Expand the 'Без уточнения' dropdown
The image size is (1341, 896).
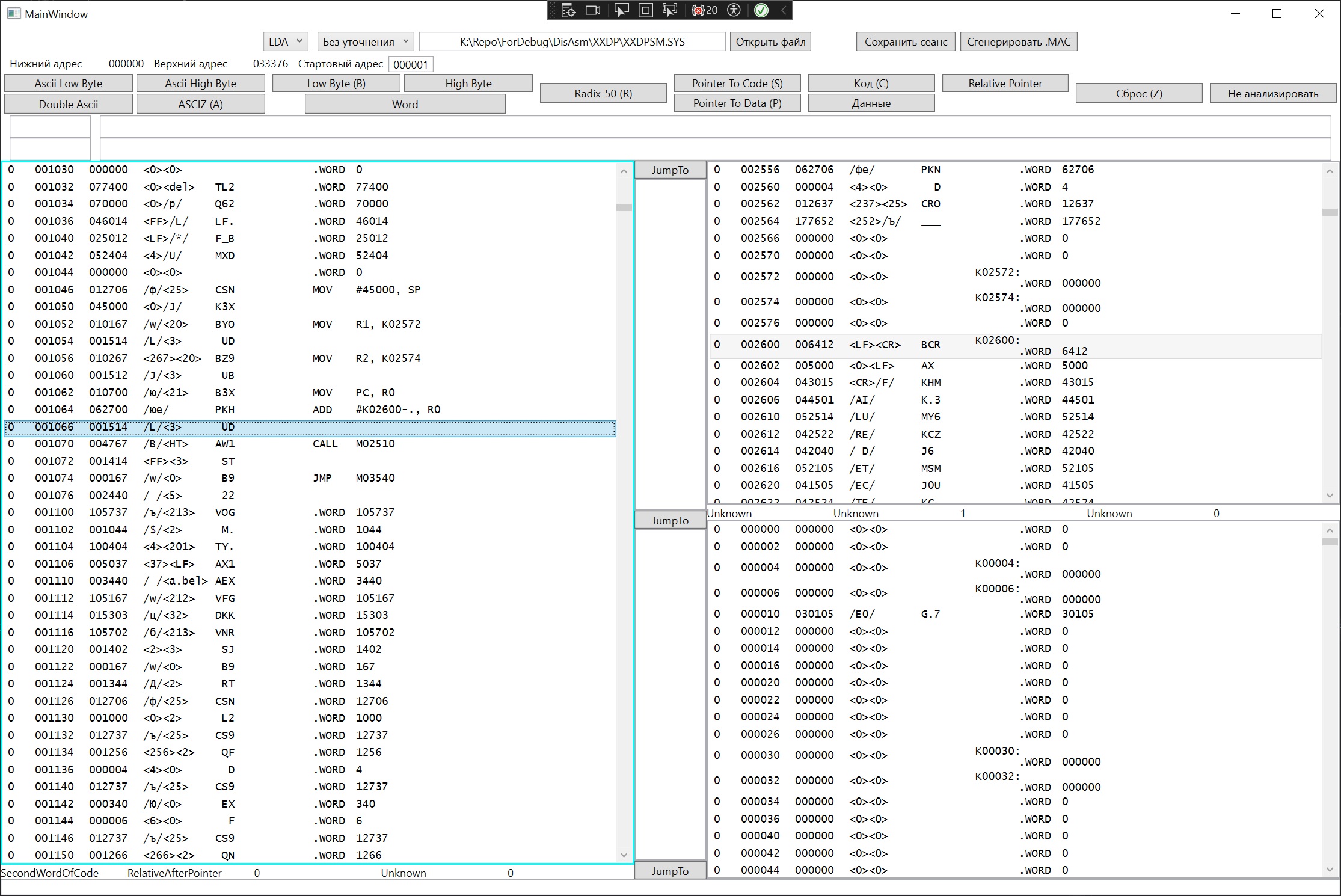[365, 41]
